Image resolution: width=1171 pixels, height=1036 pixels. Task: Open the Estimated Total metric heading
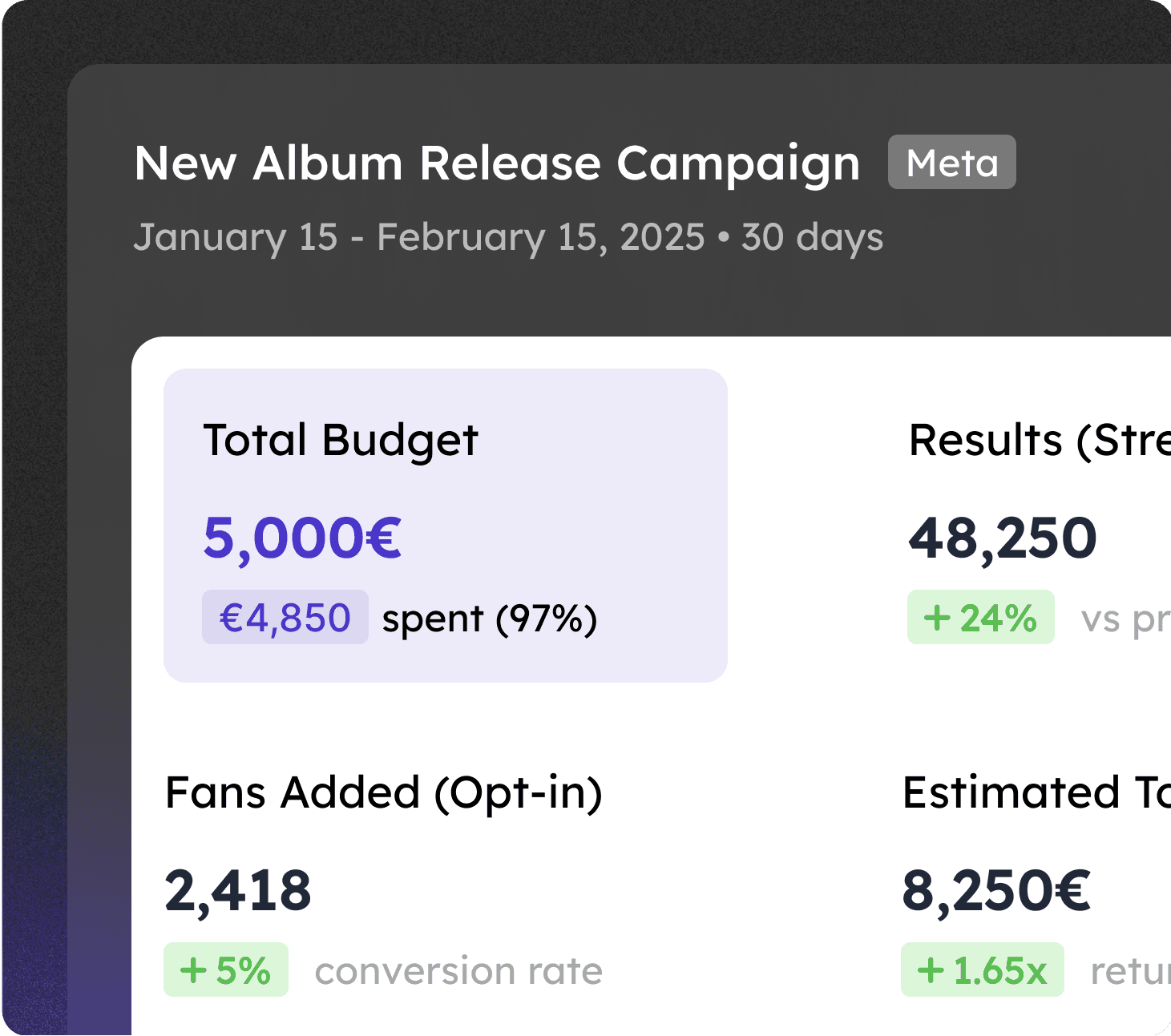1036,792
